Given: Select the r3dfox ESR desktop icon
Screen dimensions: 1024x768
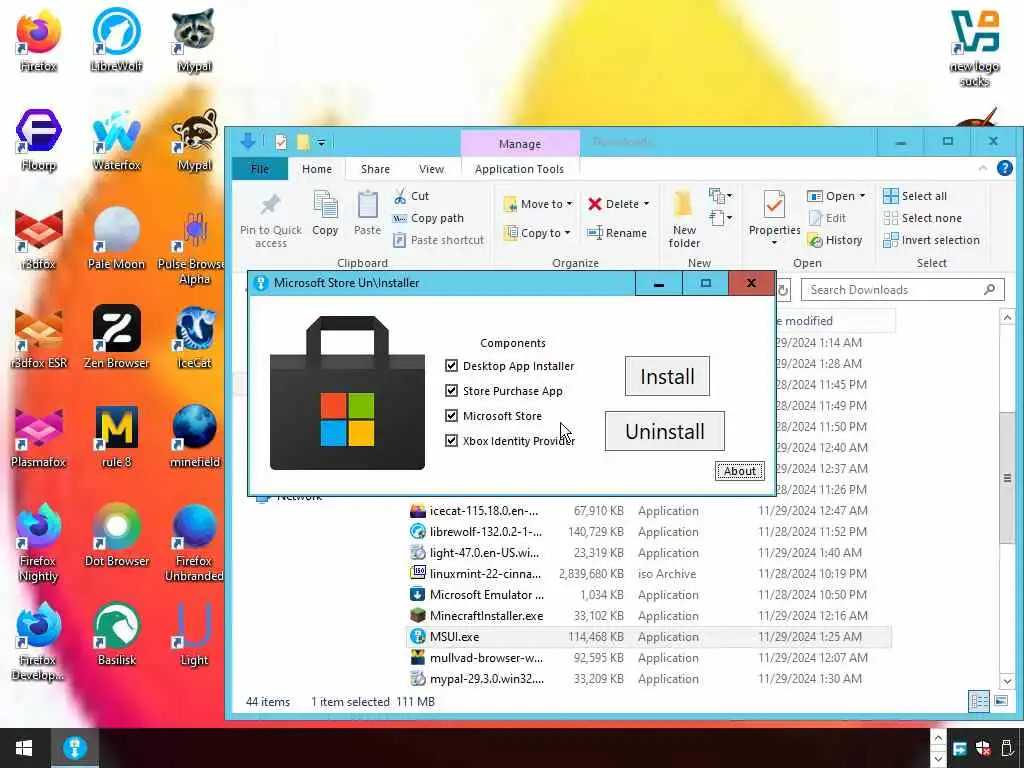Looking at the screenshot, I should tap(39, 337).
